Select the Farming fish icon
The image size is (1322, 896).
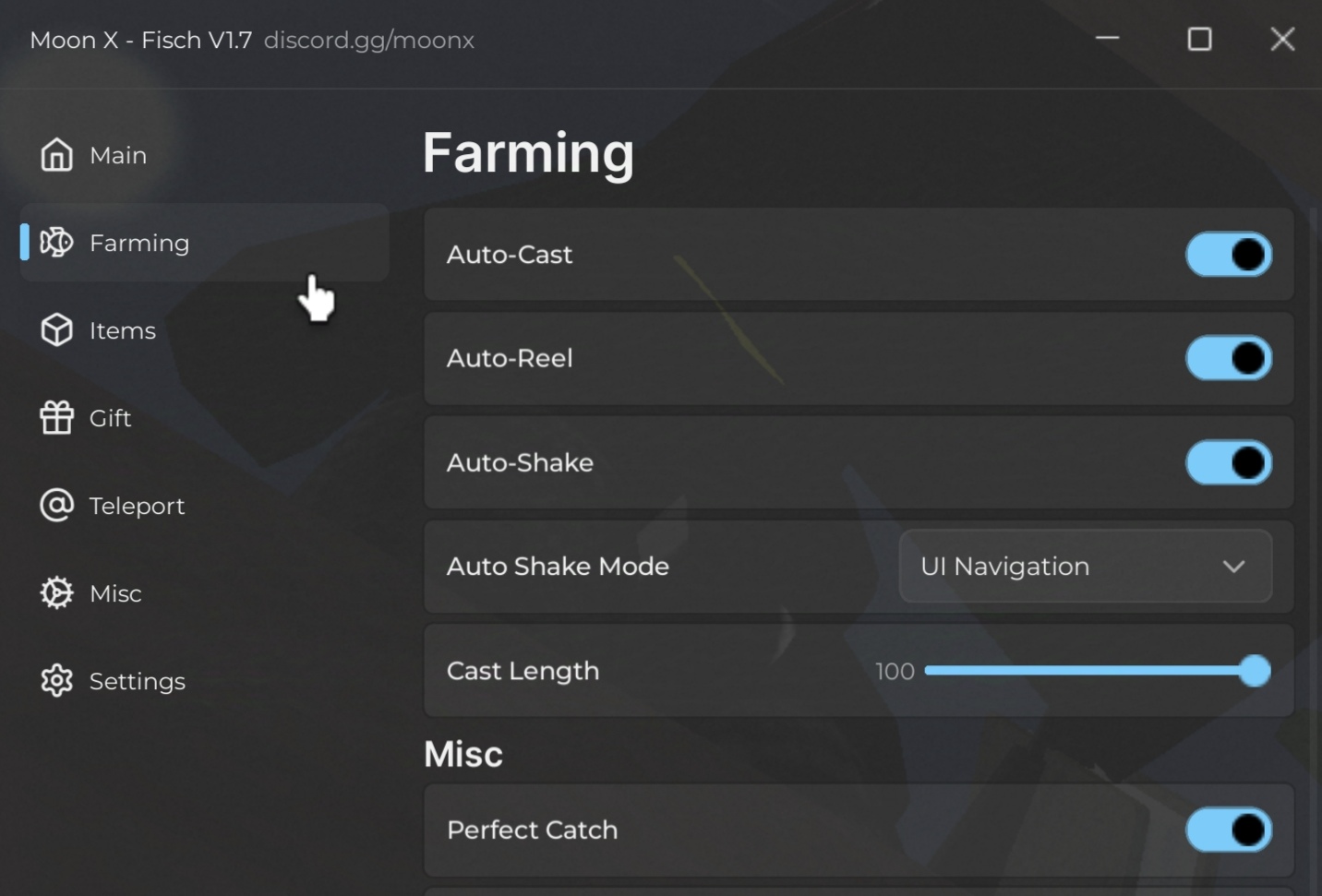56,243
